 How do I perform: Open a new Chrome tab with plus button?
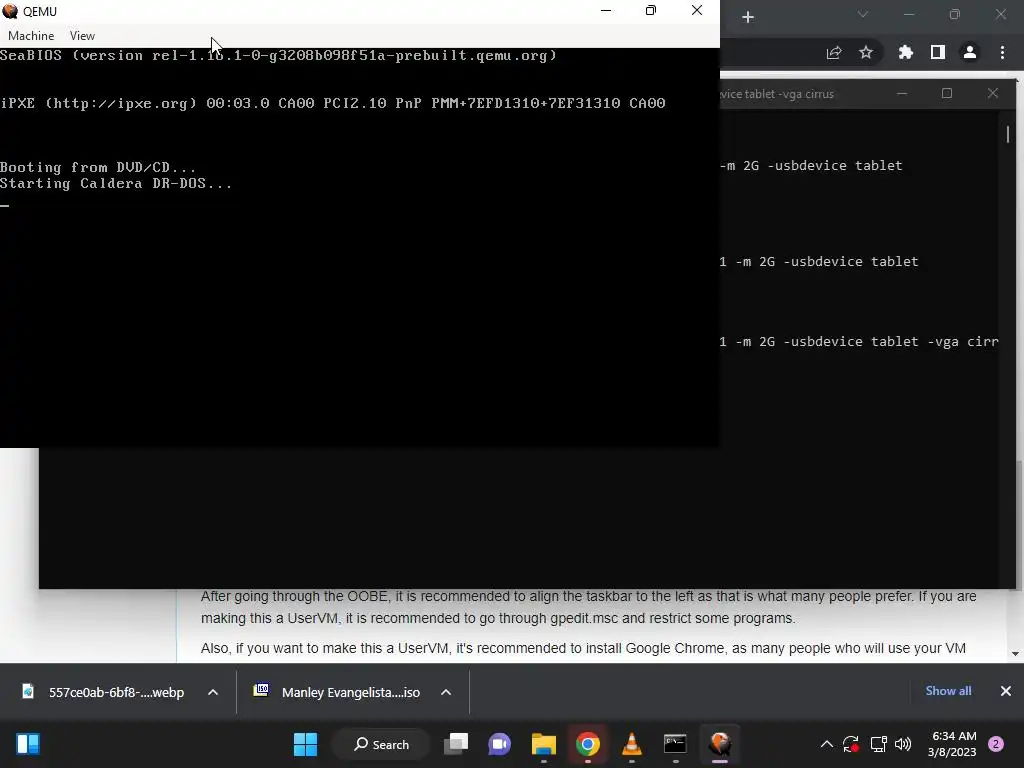(748, 18)
